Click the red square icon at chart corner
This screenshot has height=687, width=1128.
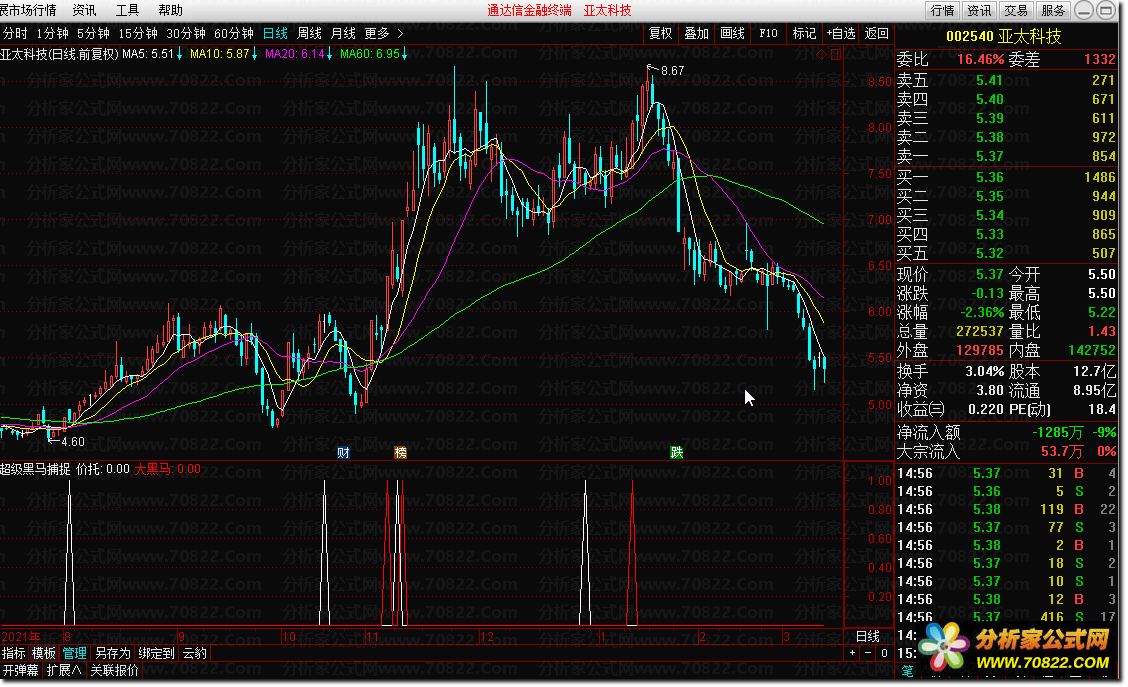pyautogui.click(x=835, y=55)
